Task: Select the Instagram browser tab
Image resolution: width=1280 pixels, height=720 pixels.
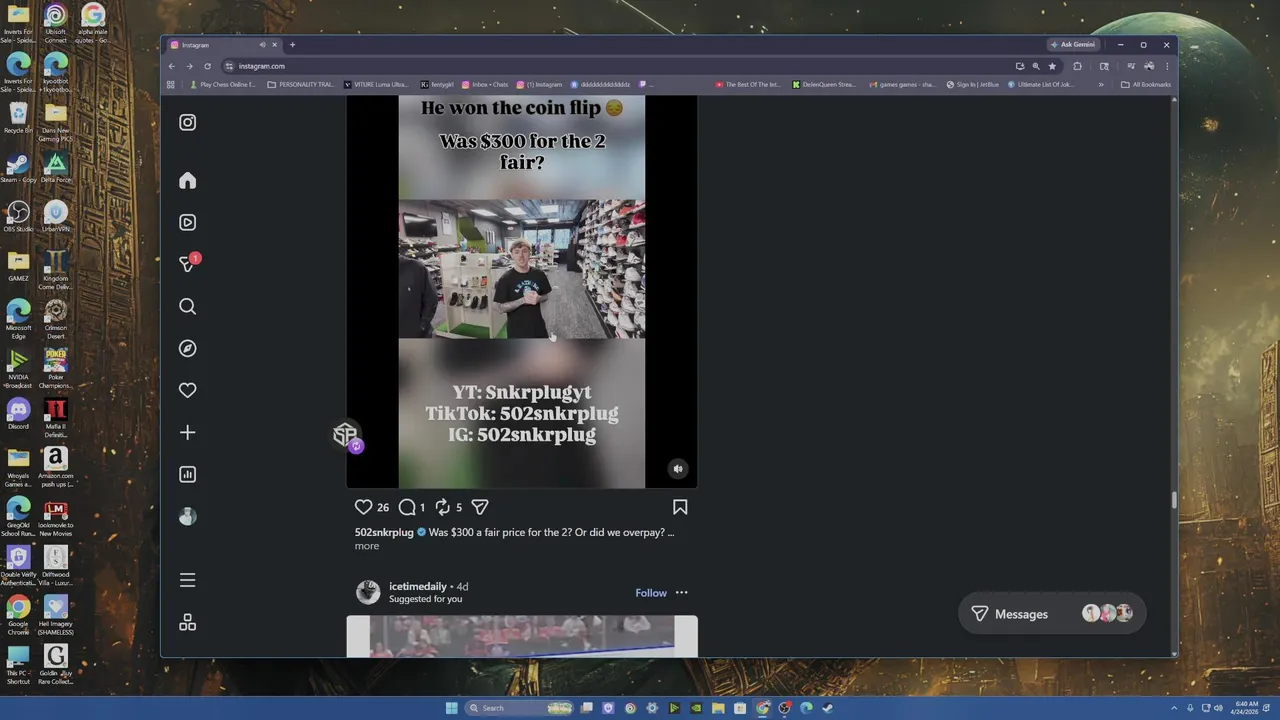Action: tap(224, 45)
